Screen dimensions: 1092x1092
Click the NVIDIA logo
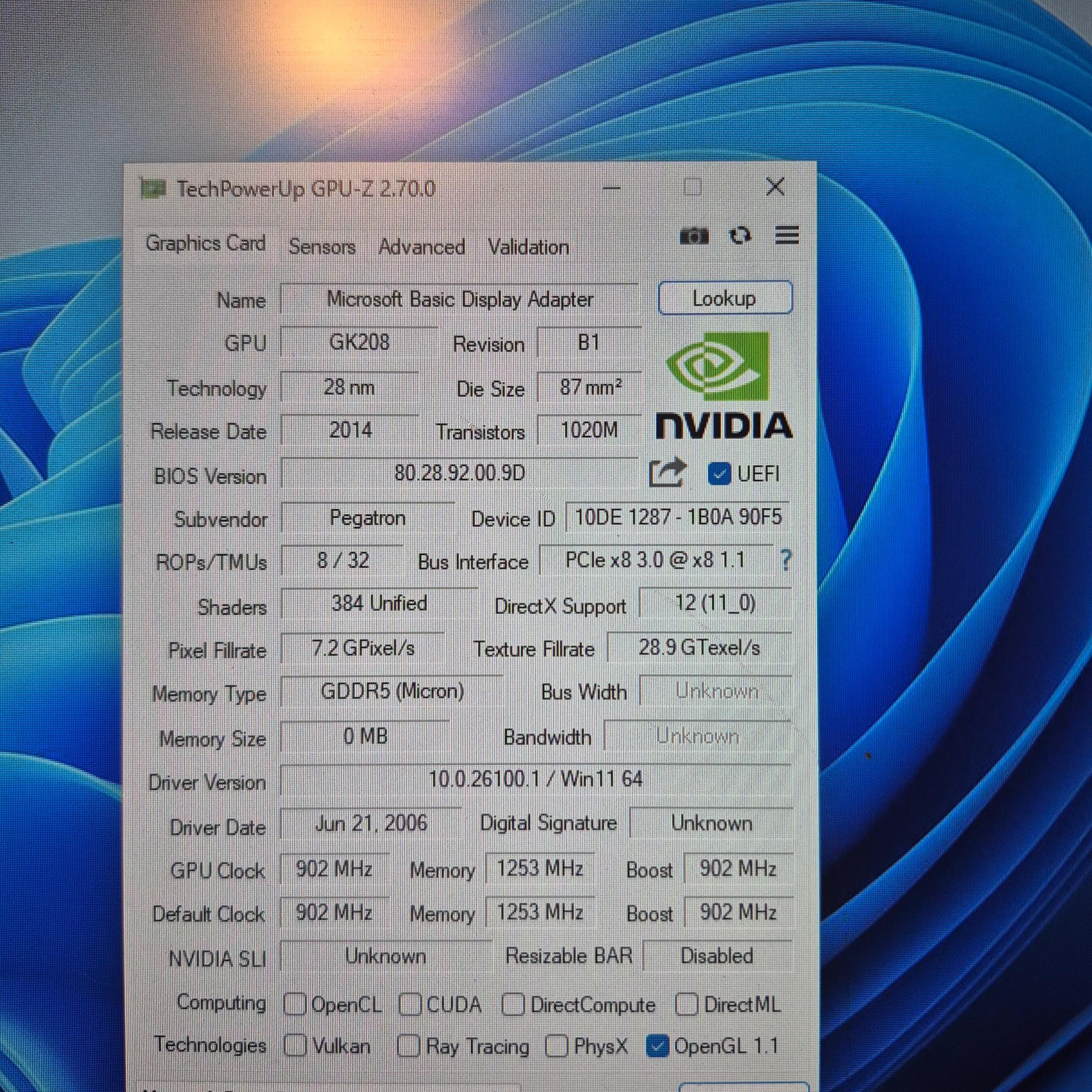(x=724, y=386)
